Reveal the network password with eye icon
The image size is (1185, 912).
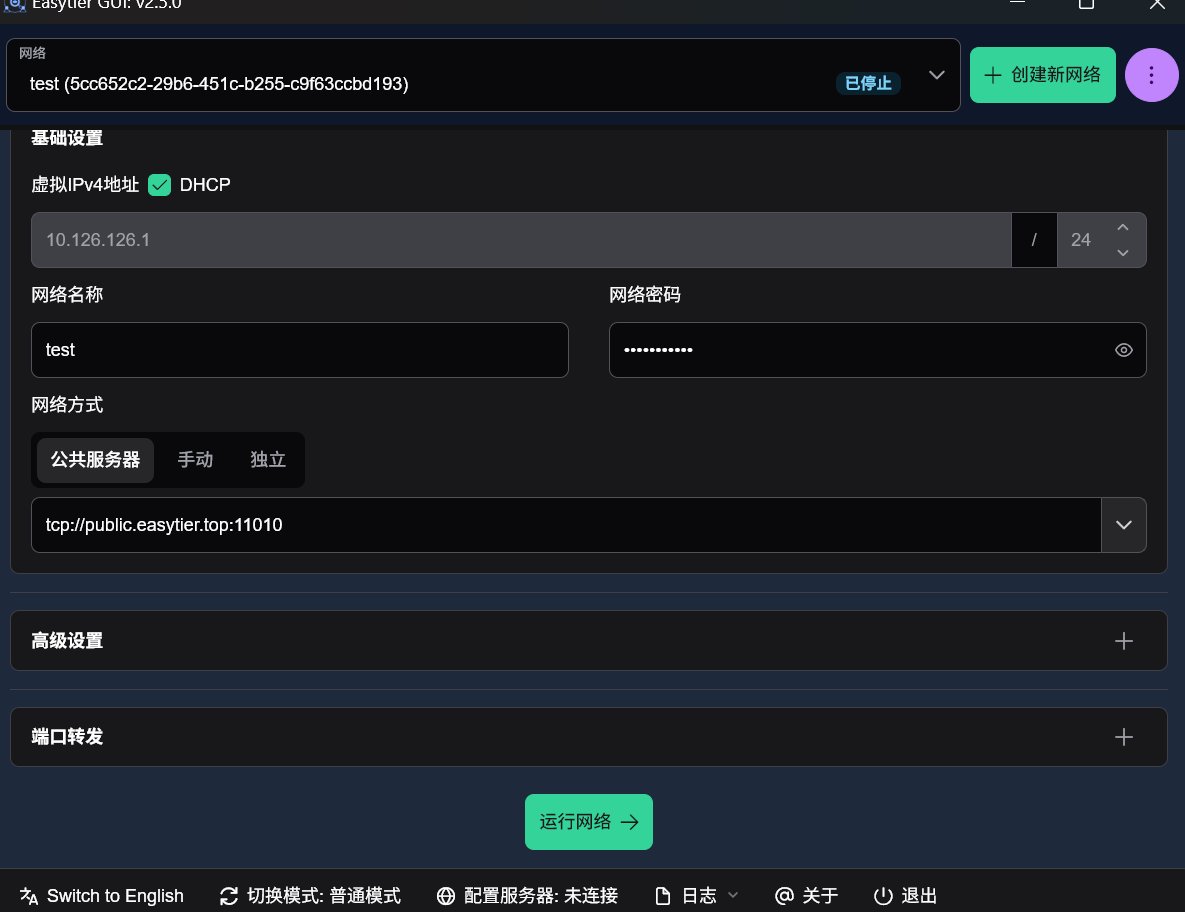pyautogui.click(x=1124, y=350)
